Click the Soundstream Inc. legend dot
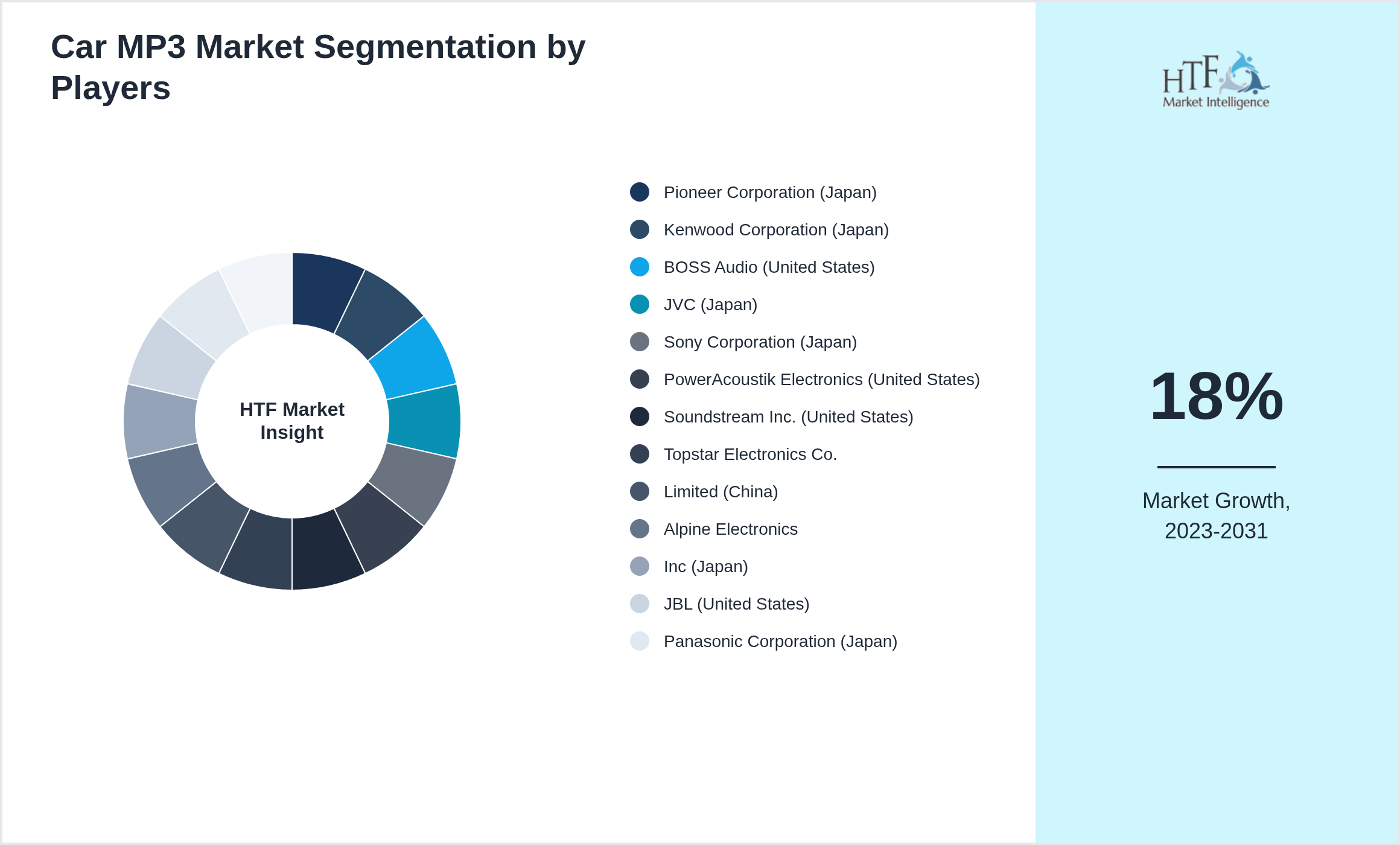 (640, 416)
